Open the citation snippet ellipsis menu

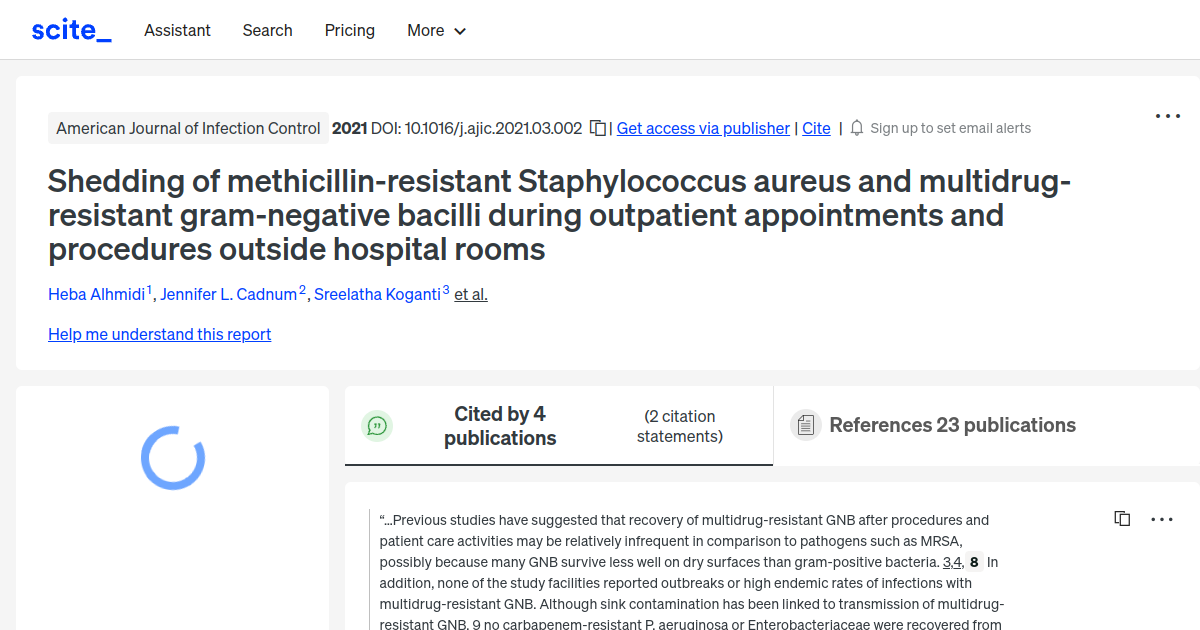tap(1161, 518)
